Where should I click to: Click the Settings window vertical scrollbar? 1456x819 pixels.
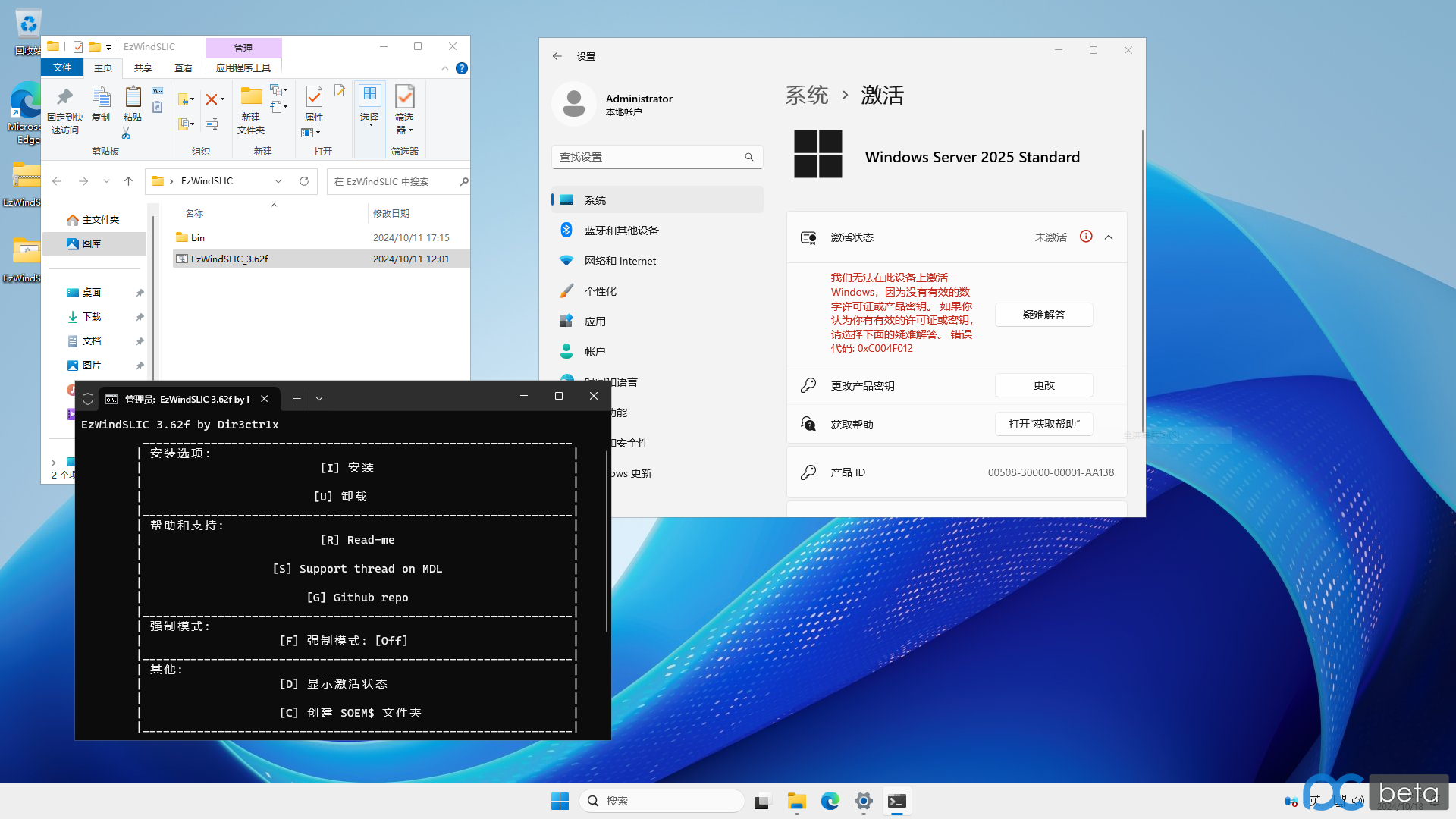tap(1142, 281)
